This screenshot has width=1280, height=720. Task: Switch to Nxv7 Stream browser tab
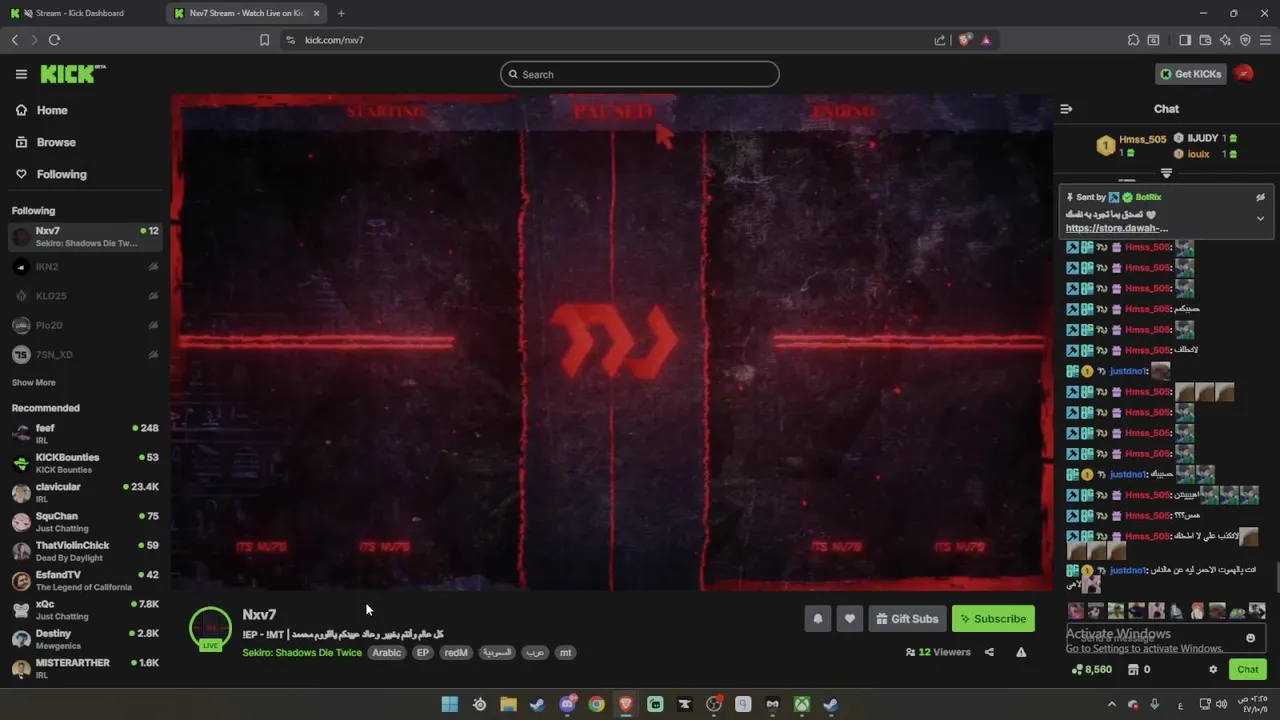coord(247,13)
